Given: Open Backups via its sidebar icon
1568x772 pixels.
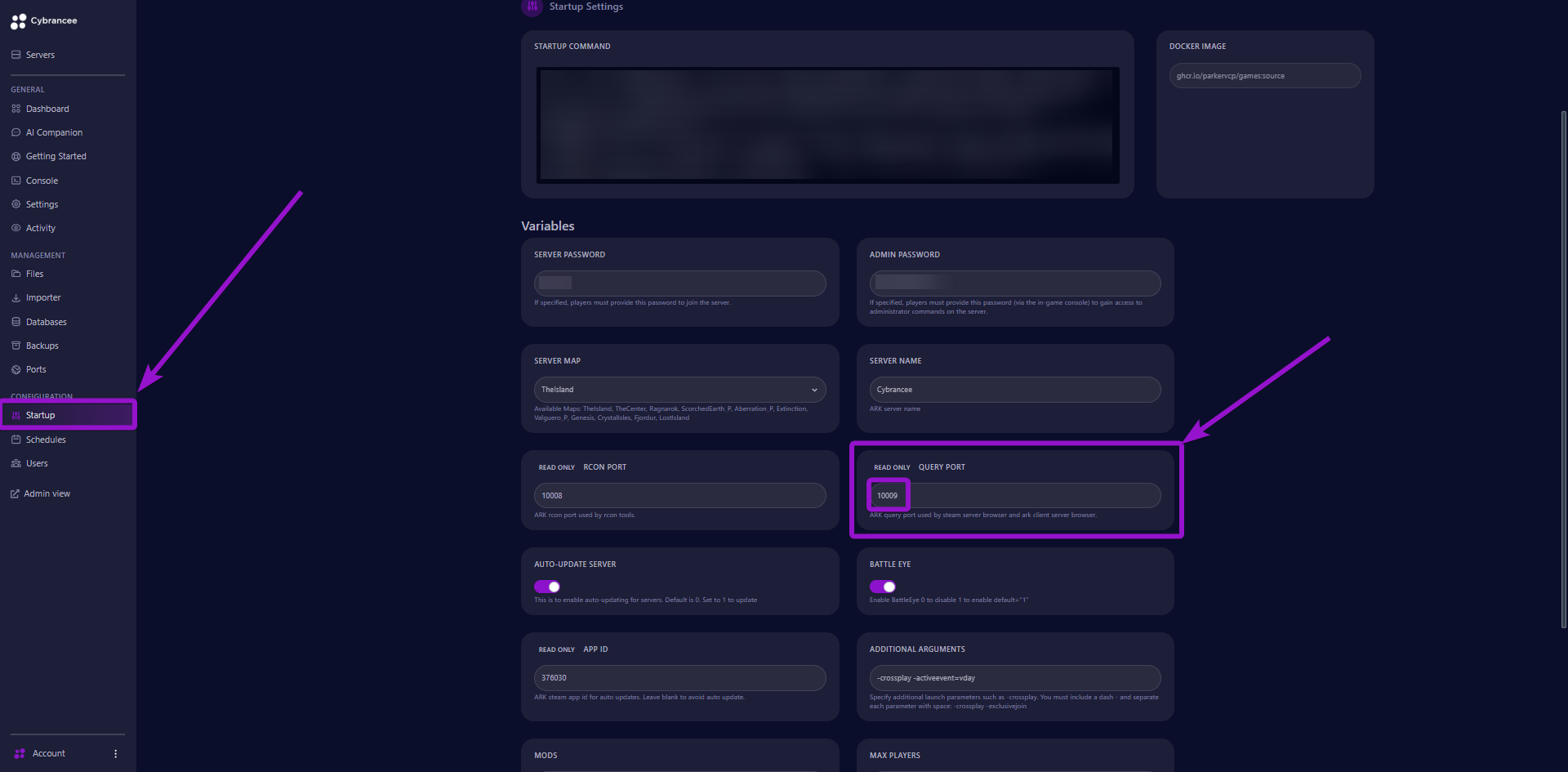Looking at the screenshot, I should pyautogui.click(x=16, y=345).
